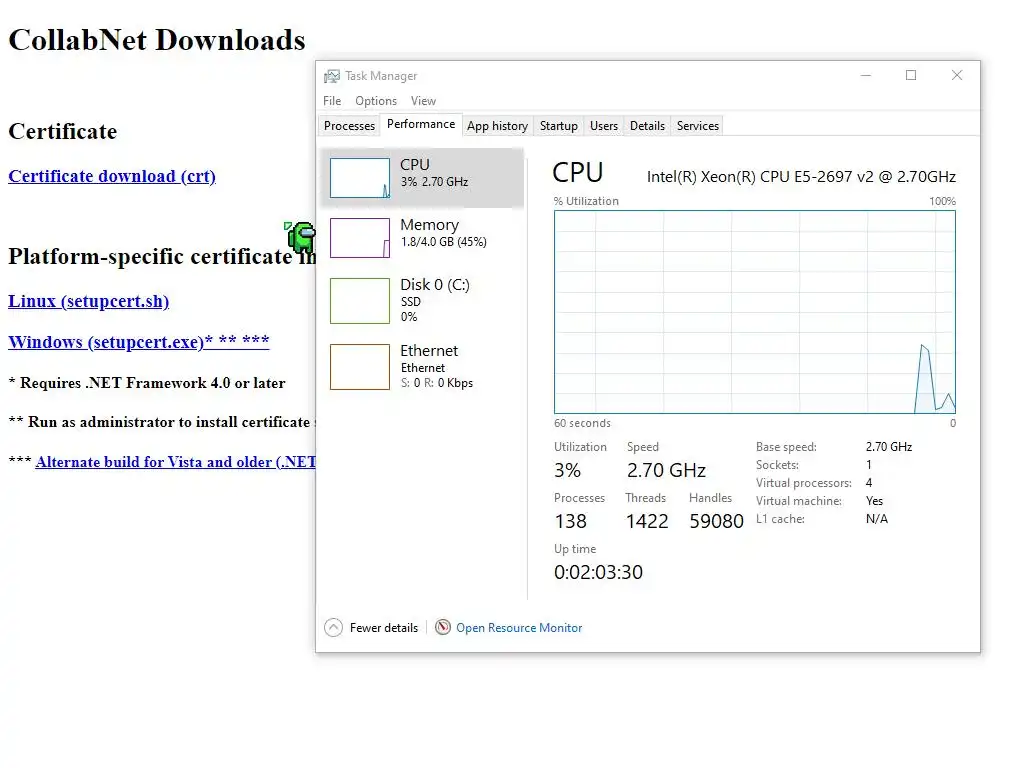The image size is (1024, 768).
Task: Open the View menu
Action: (x=423, y=101)
